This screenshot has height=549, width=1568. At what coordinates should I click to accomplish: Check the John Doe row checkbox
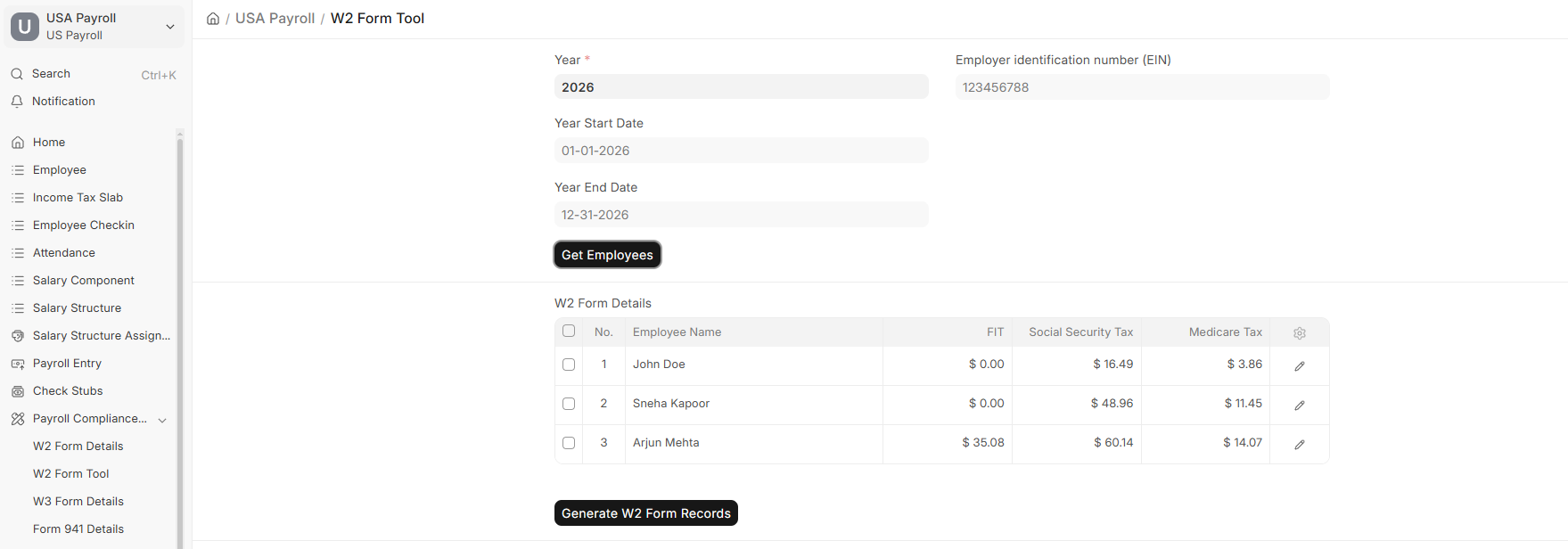coord(569,365)
